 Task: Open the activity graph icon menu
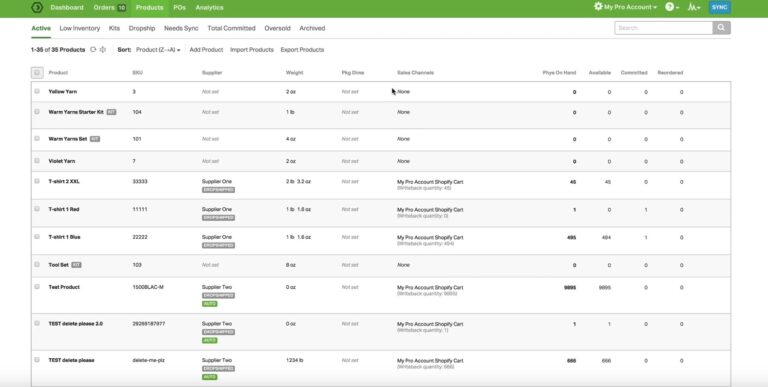tap(694, 7)
